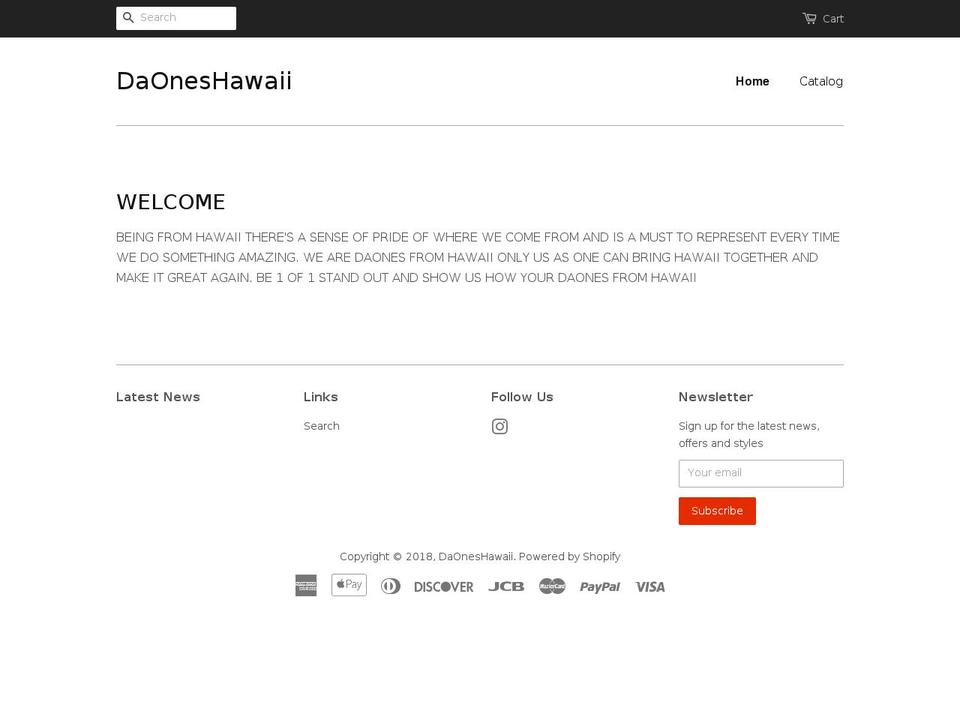Open the Powered by Shopify link
960x720 pixels.
(569, 557)
